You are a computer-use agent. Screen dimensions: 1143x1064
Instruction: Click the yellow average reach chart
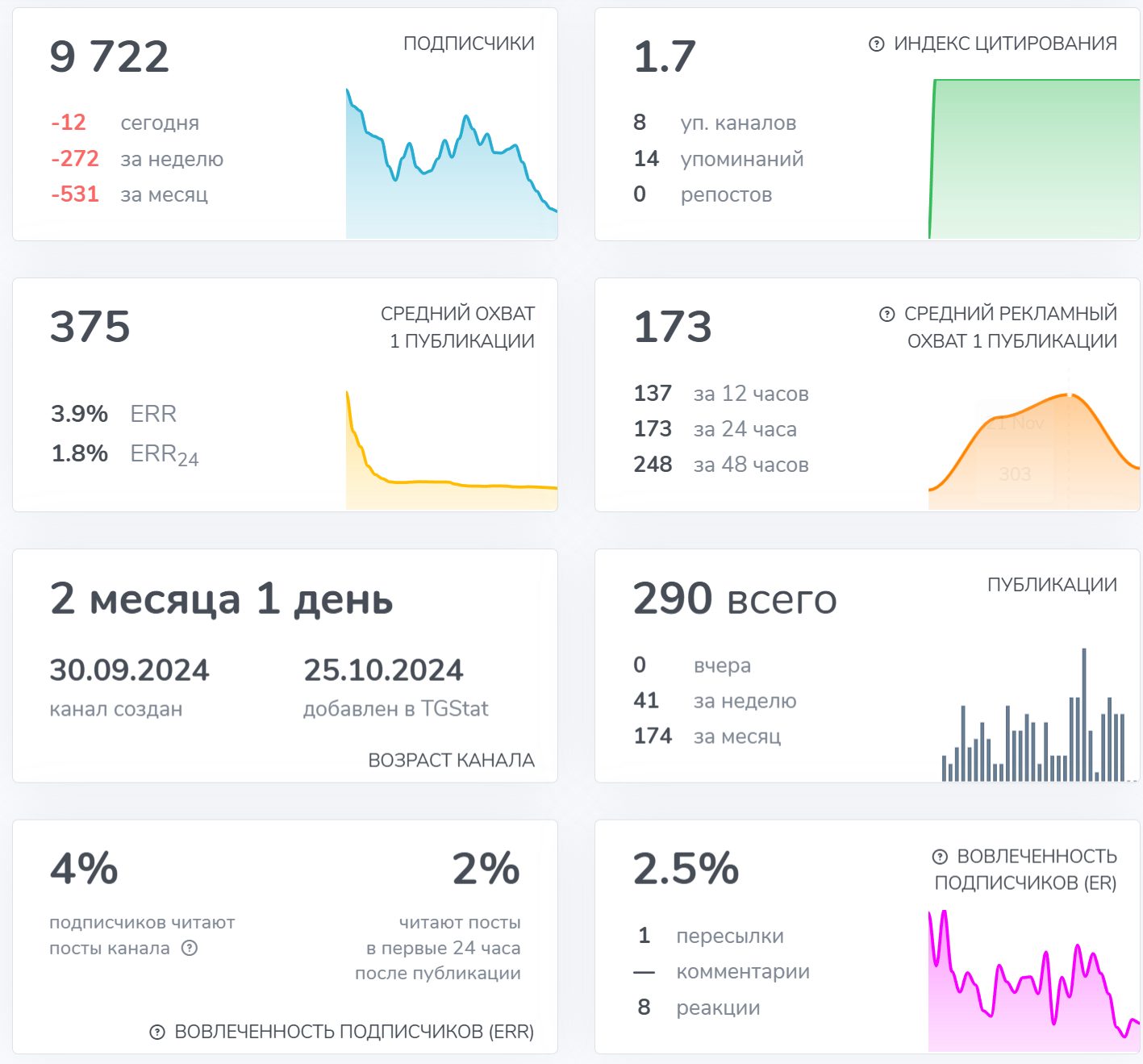[452, 450]
